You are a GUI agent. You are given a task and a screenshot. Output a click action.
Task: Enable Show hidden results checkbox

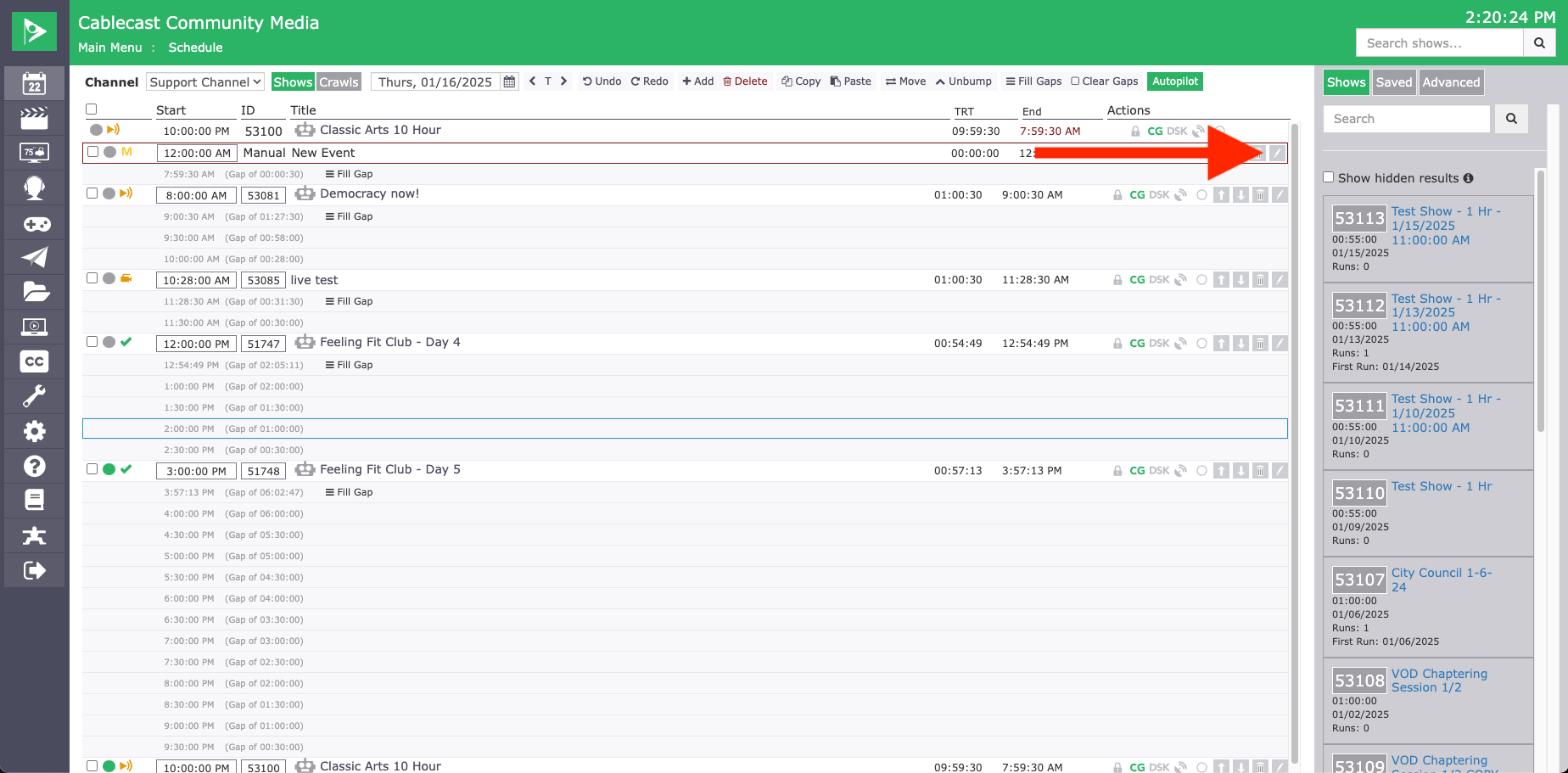1329,177
